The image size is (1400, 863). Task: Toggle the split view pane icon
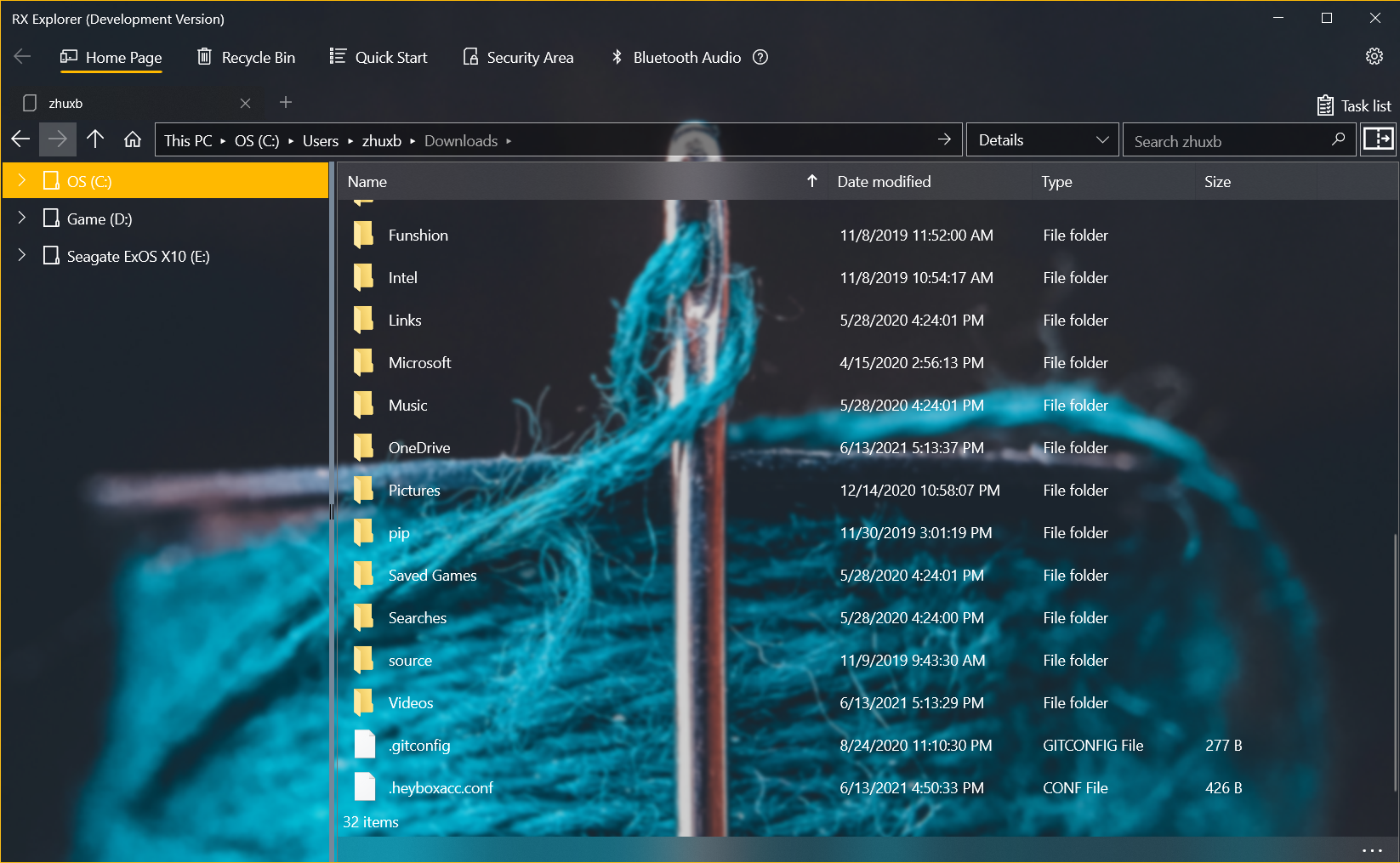tap(1378, 139)
